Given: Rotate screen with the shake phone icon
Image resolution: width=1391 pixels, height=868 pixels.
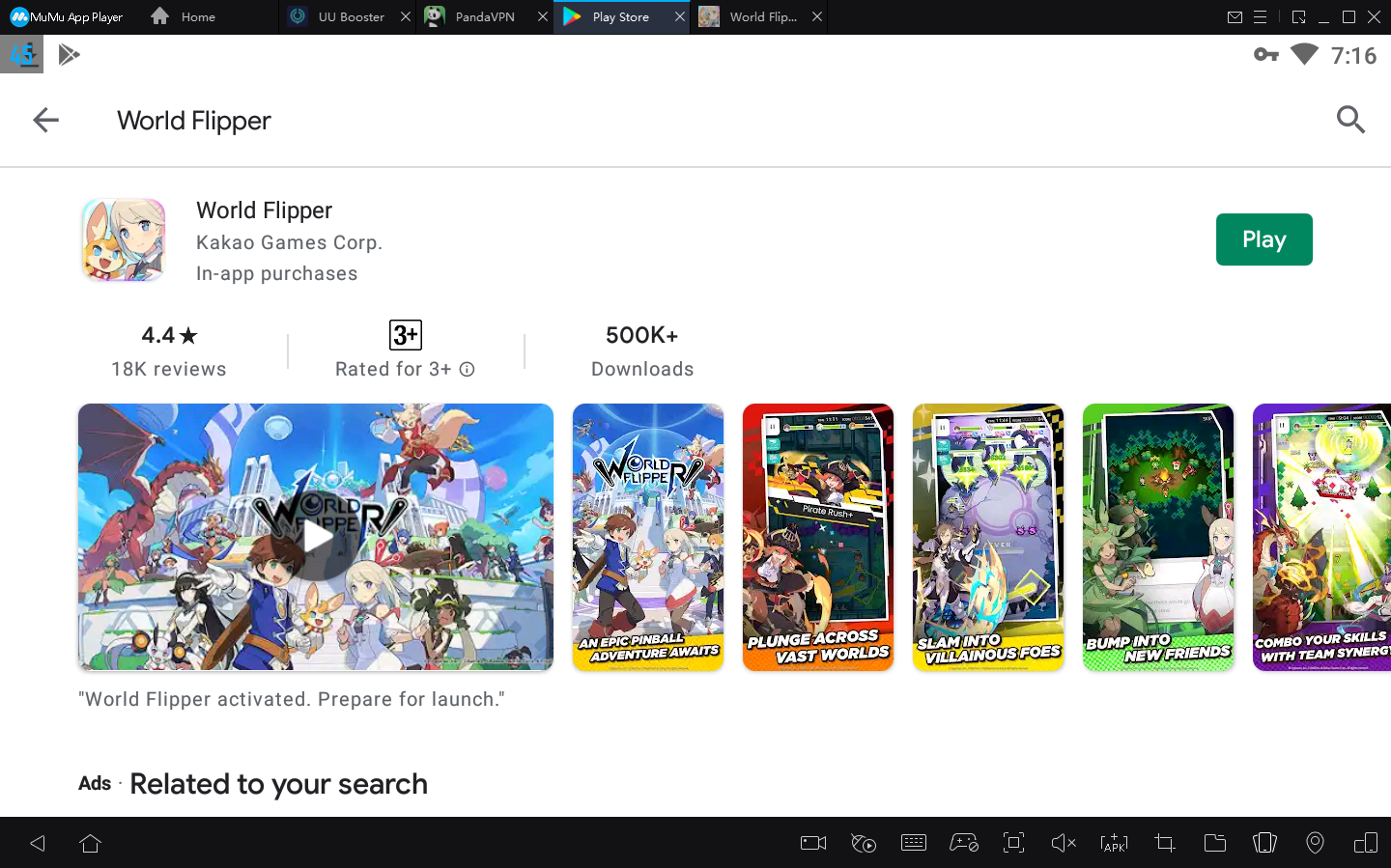Looking at the screenshot, I should click(1264, 843).
